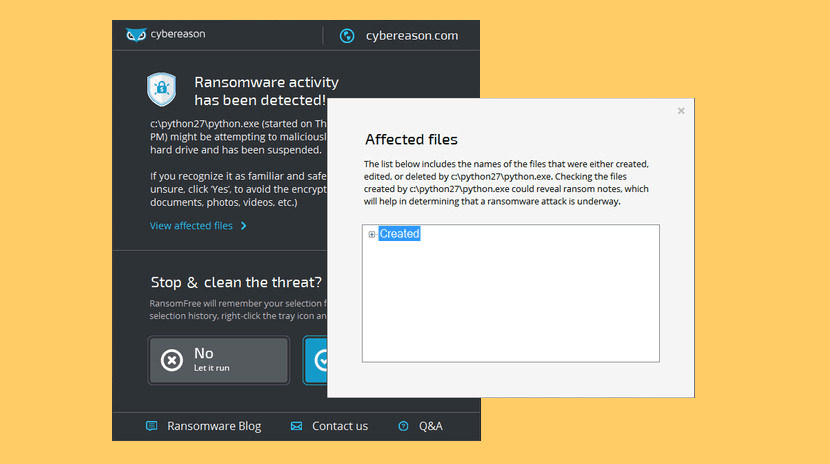This screenshot has width=830, height=464.
Task: Select the Created item in the file tree
Action: (399, 233)
